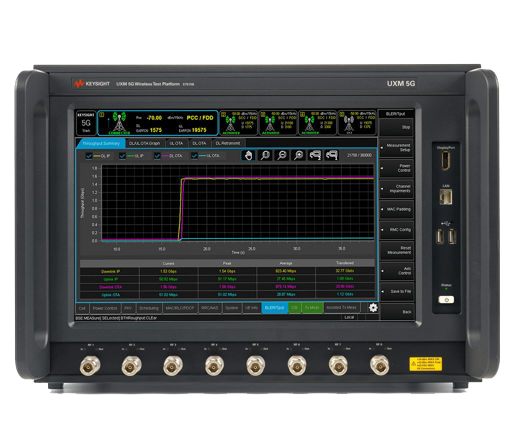Viewport: 521px width, 445px height.
Task: Click the Downlink IP table row label
Action: [x=110, y=271]
